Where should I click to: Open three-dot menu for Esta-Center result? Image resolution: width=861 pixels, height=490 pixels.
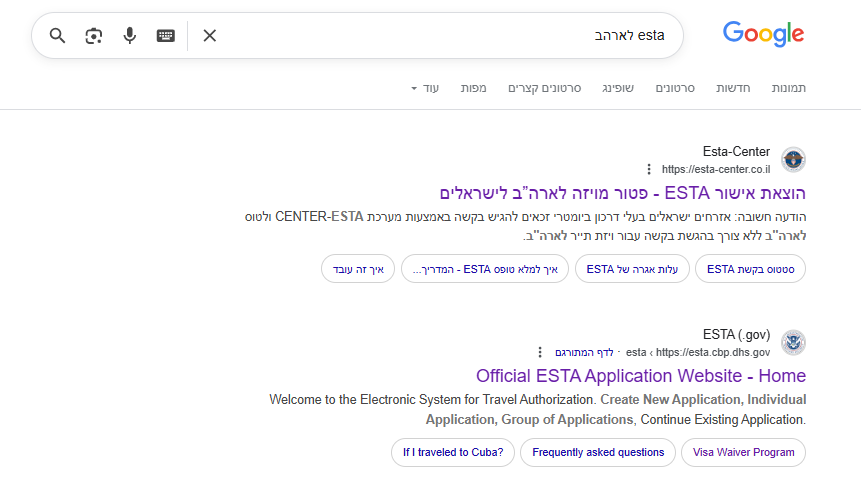point(648,169)
